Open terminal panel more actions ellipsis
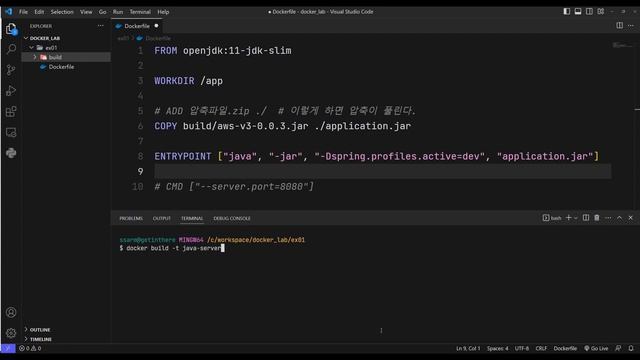 (x=608, y=218)
